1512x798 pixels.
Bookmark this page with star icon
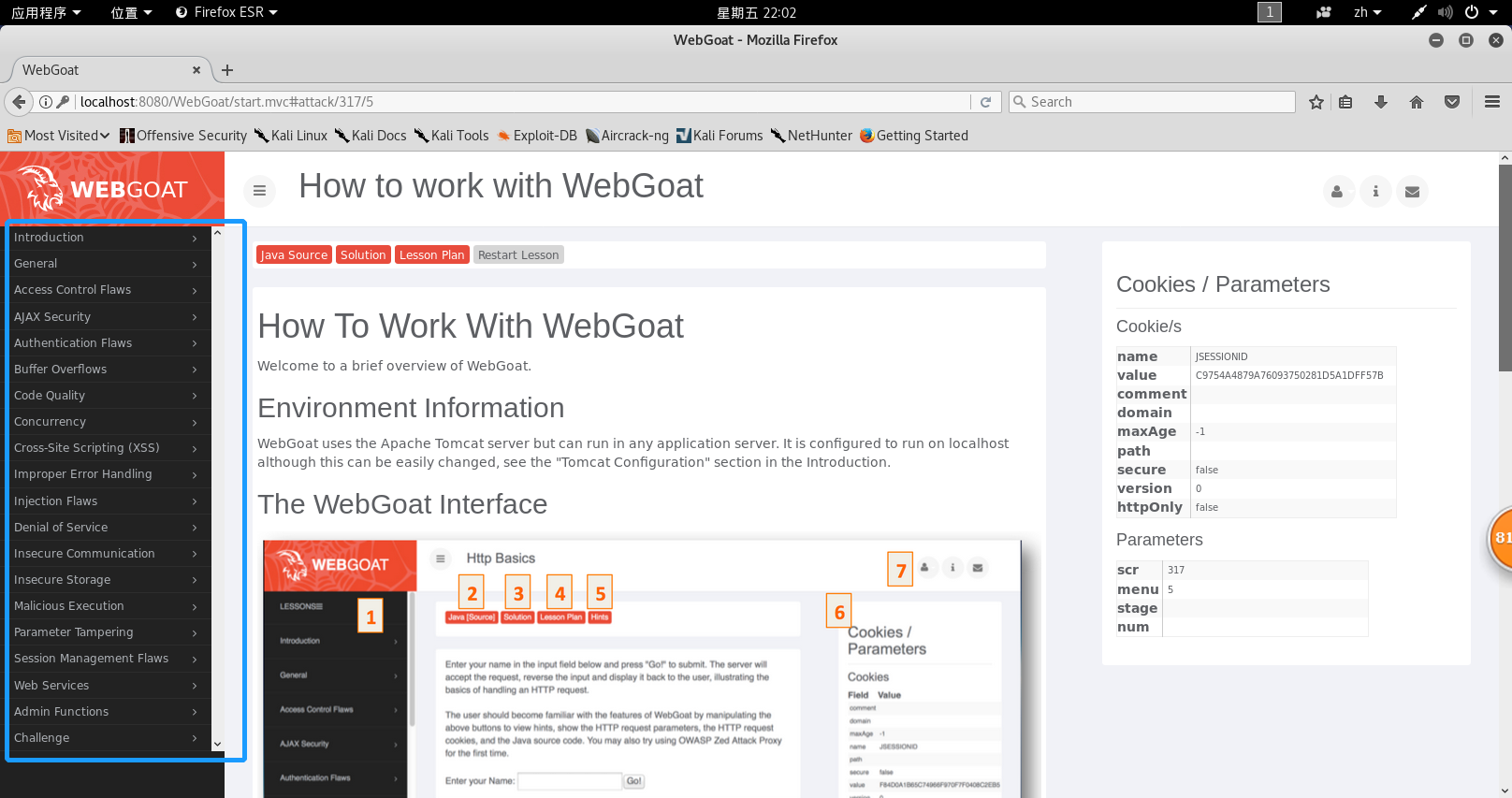pos(1316,102)
